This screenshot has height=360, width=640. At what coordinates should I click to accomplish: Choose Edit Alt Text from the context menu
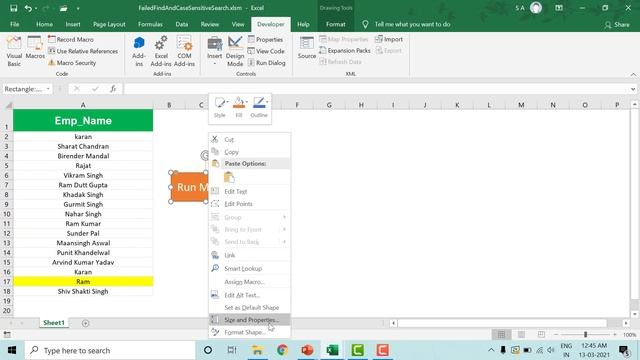pyautogui.click(x=249, y=295)
